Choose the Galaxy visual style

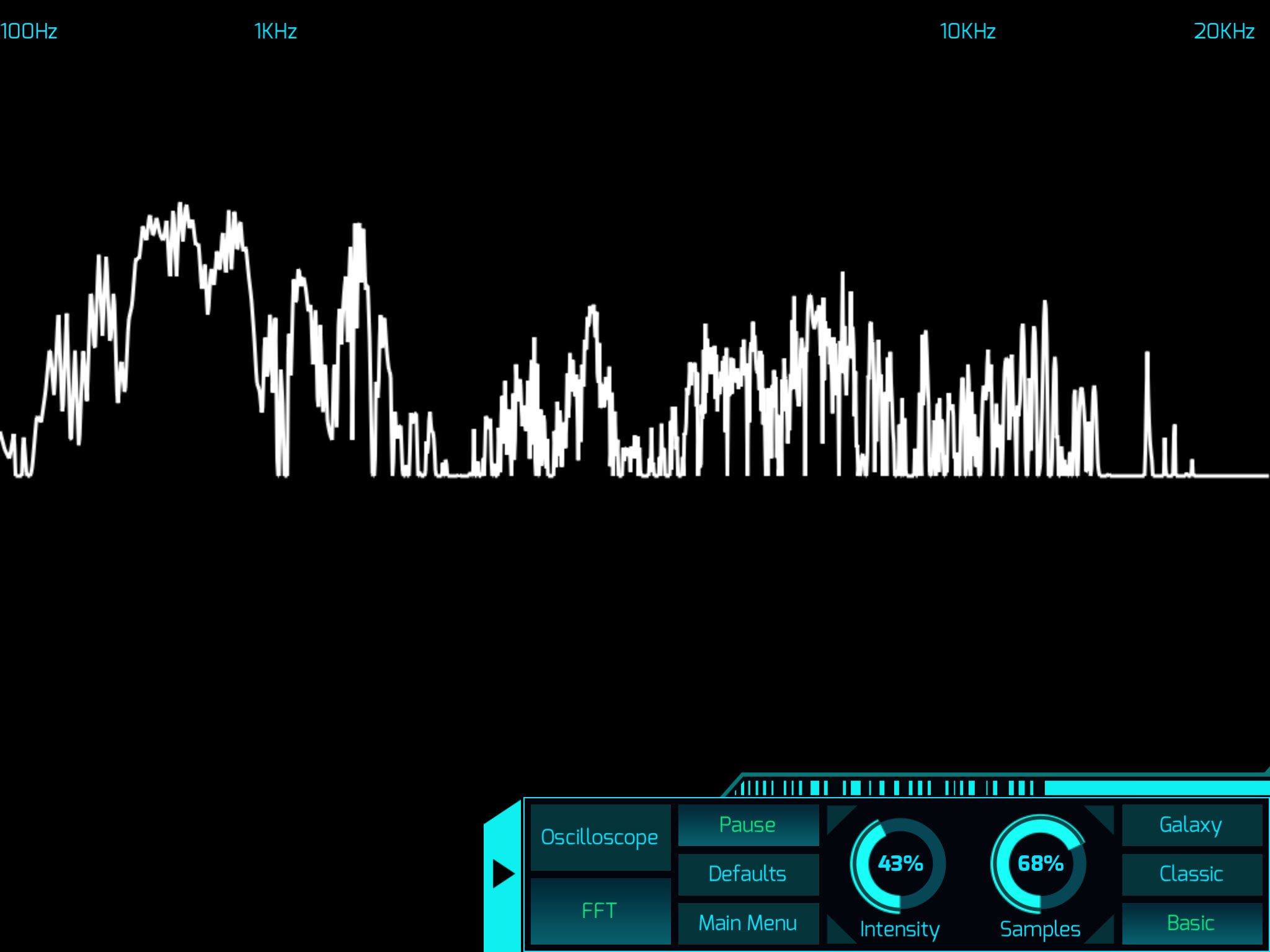click(1191, 825)
